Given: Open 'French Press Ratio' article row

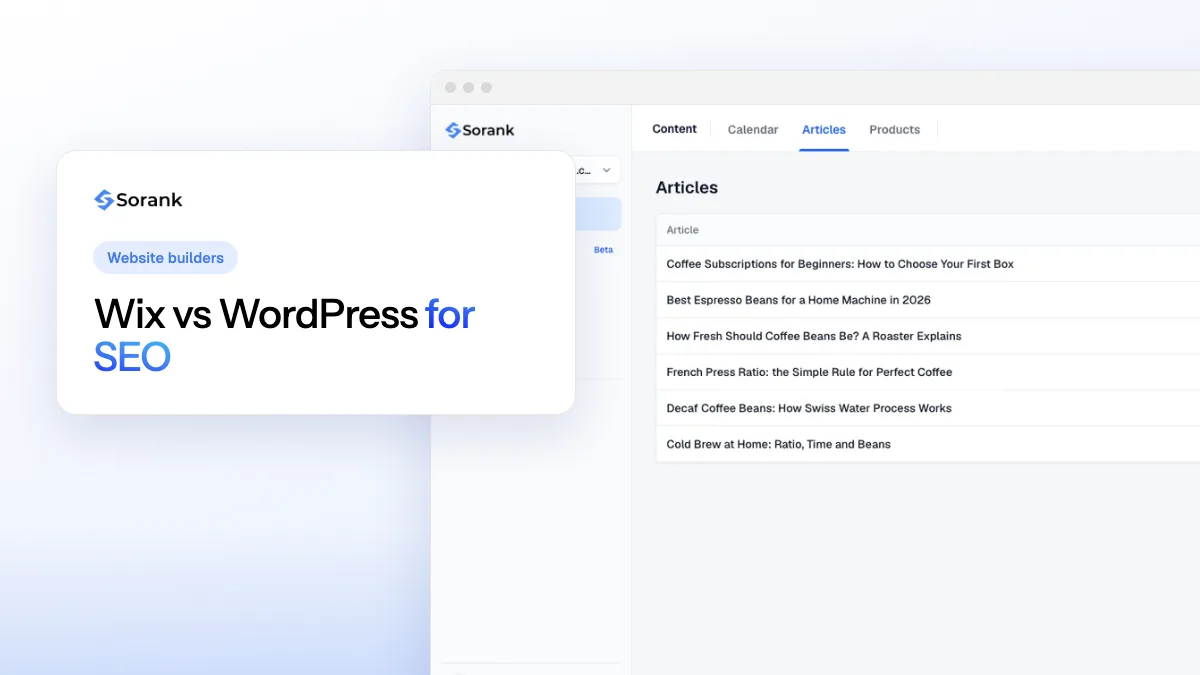Looking at the screenshot, I should pos(928,372).
